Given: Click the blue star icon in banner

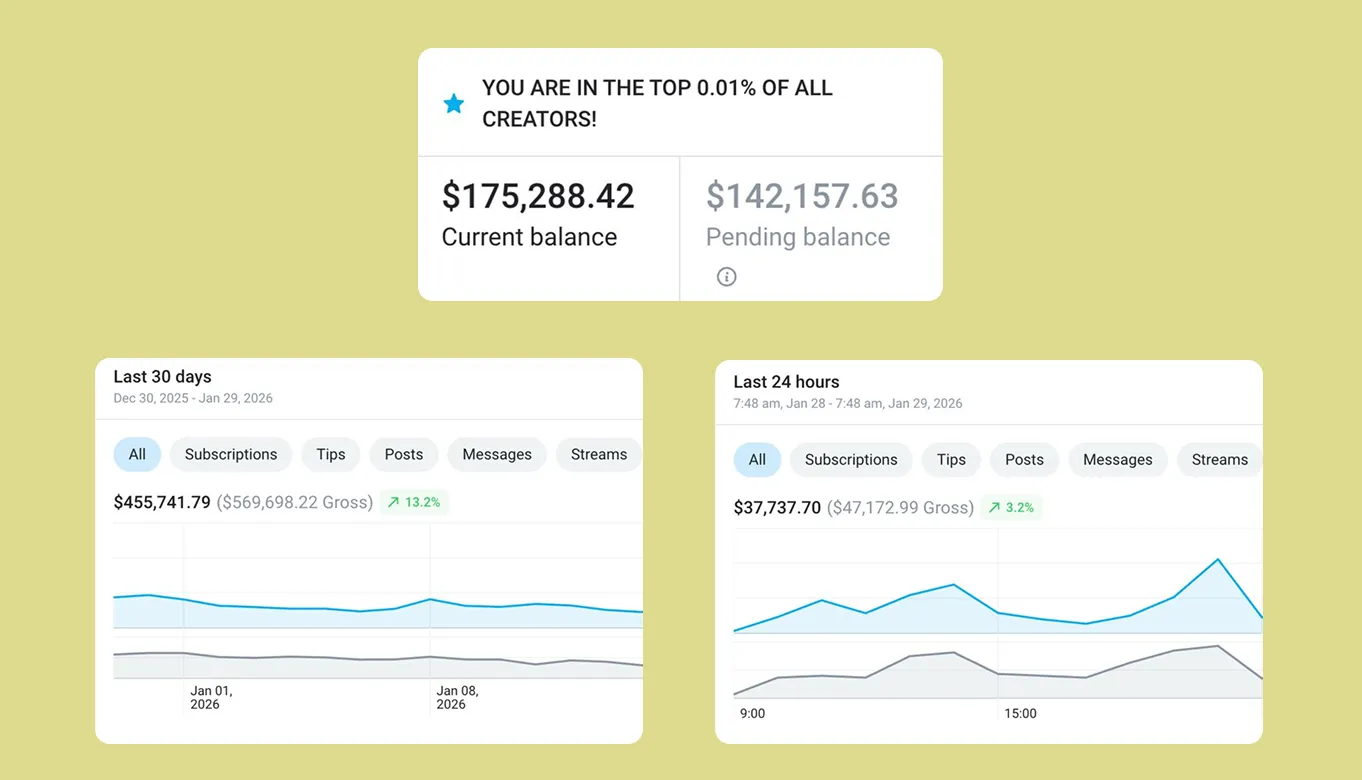Looking at the screenshot, I should tap(454, 104).
